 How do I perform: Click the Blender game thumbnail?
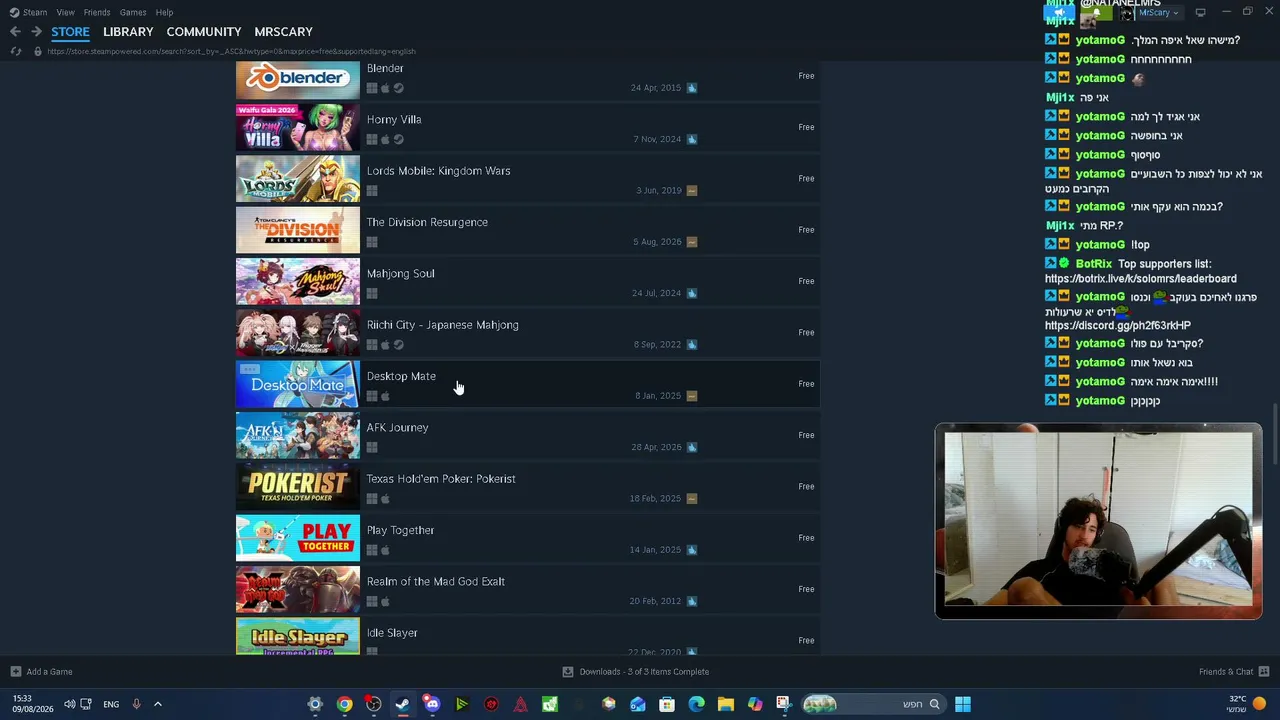[x=298, y=78]
